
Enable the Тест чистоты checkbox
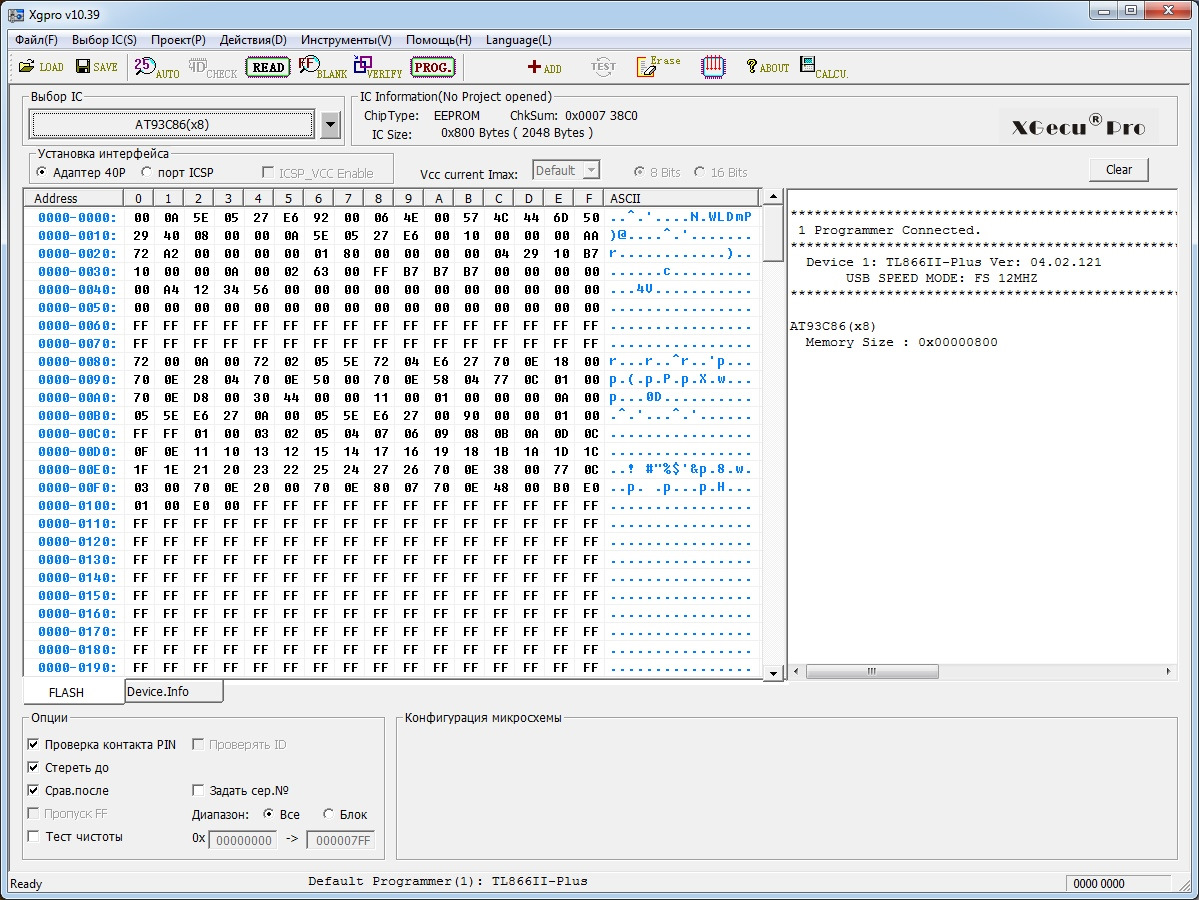click(x=34, y=837)
